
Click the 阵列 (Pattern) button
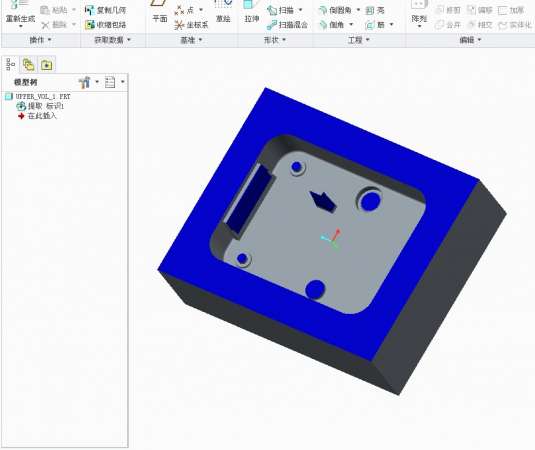point(419,14)
